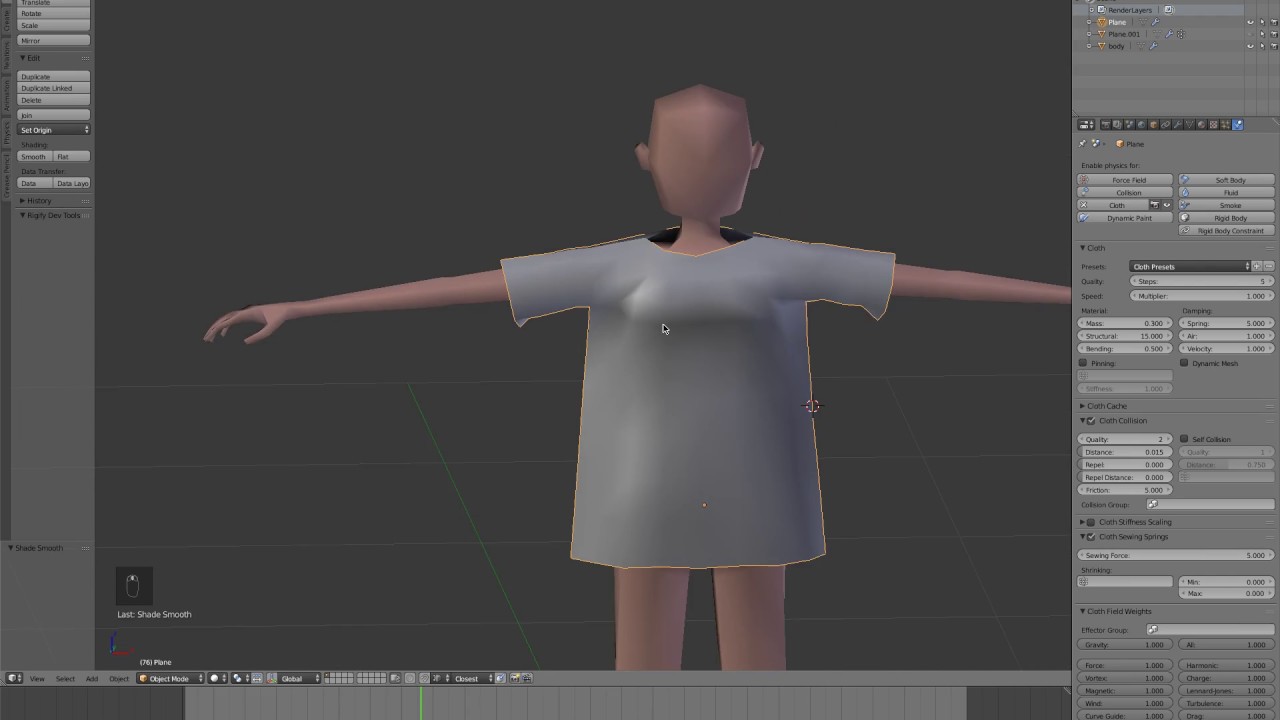Click the 3D view editor type icon
The height and width of the screenshot is (720, 1280).
15,678
